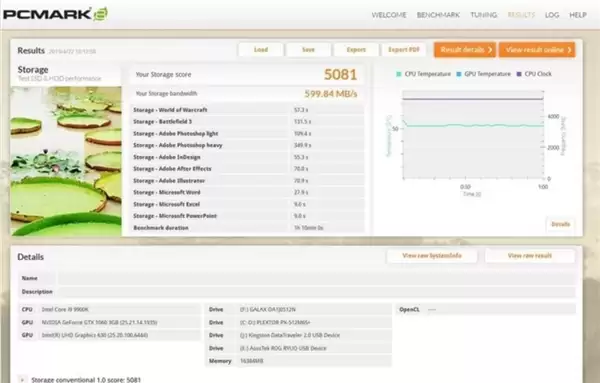
Task: Click the GALAX drive entry
Action: coord(298,309)
